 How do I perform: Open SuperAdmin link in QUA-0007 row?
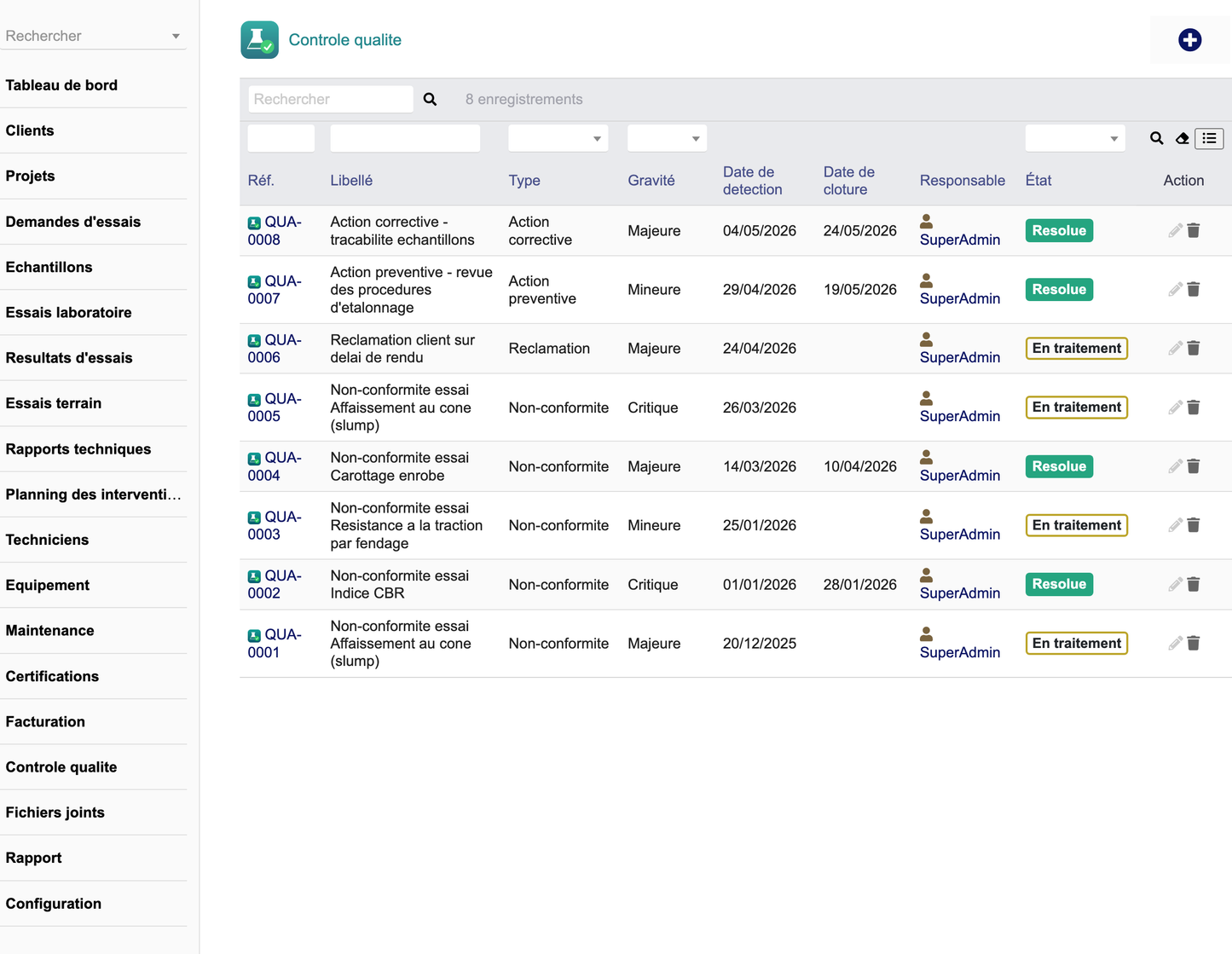(960, 298)
